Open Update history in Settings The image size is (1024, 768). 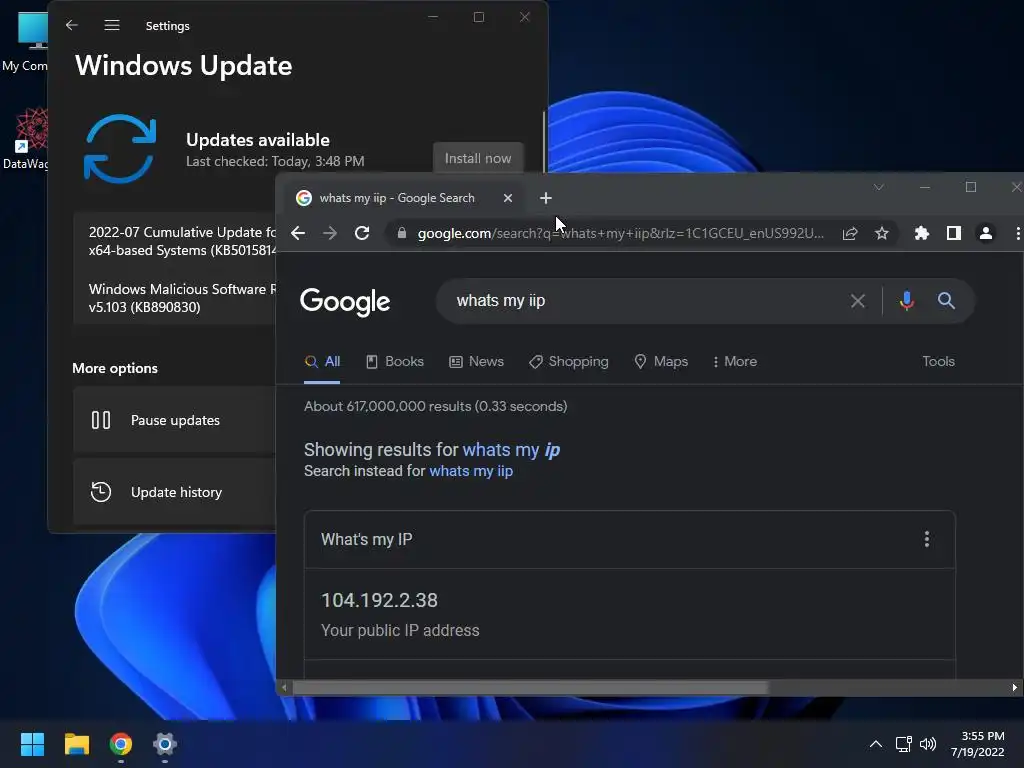(x=175, y=492)
